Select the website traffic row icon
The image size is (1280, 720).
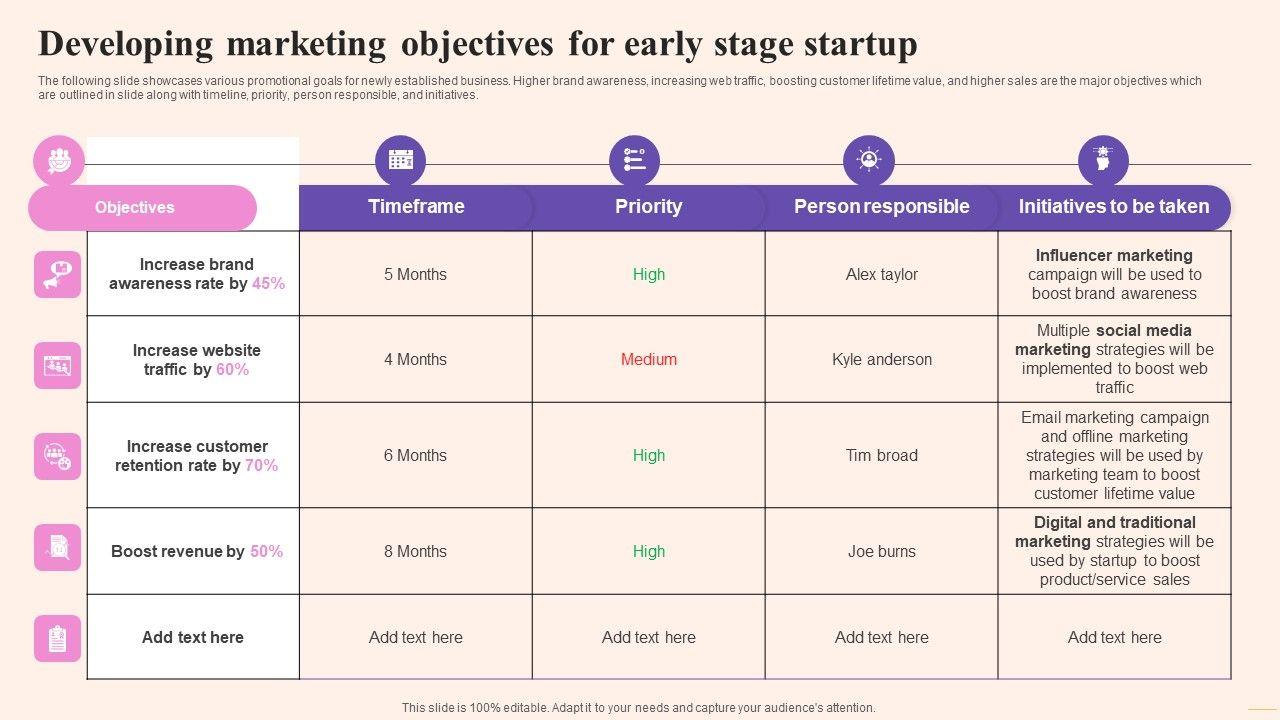tap(58, 365)
